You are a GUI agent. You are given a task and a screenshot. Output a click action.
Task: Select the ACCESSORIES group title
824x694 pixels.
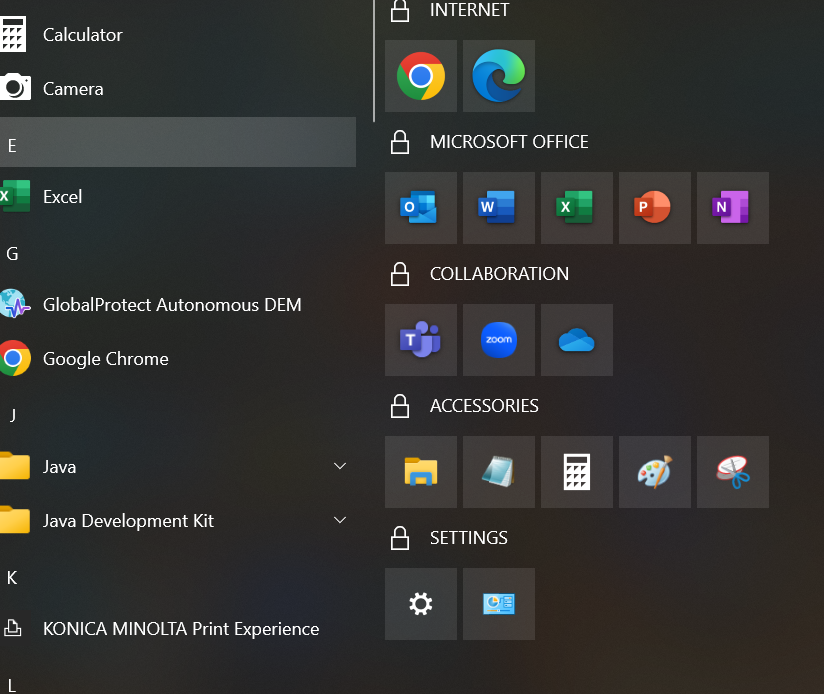[x=484, y=406]
